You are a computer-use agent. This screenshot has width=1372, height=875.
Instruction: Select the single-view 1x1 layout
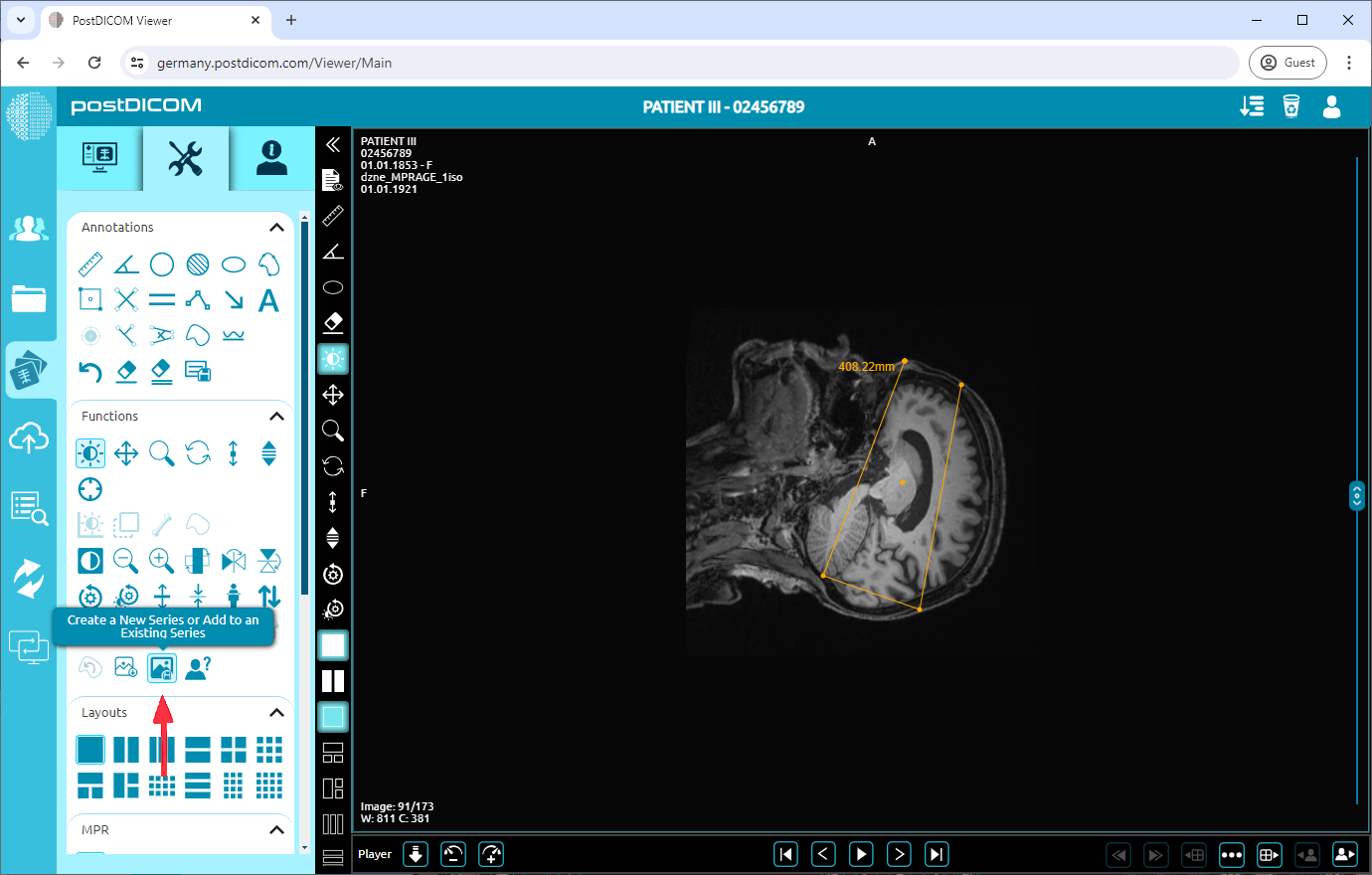[x=90, y=749]
